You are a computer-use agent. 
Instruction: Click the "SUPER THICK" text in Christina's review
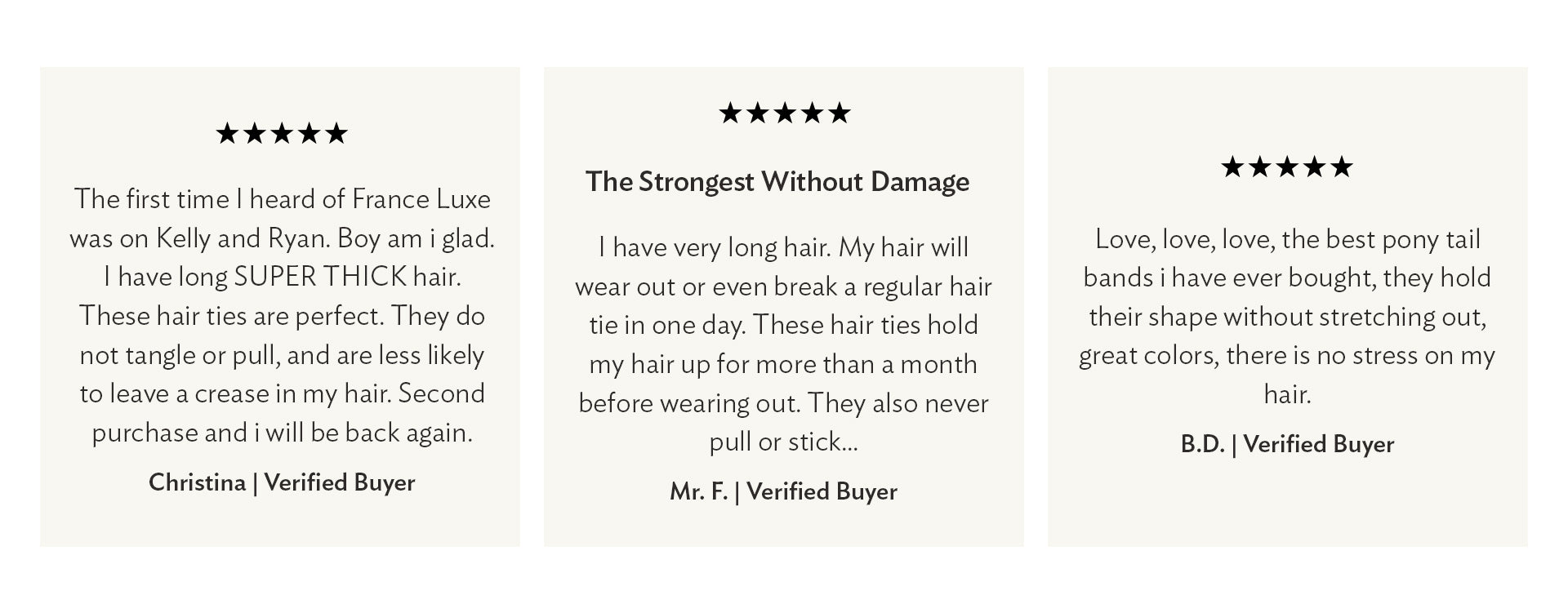pos(320,277)
